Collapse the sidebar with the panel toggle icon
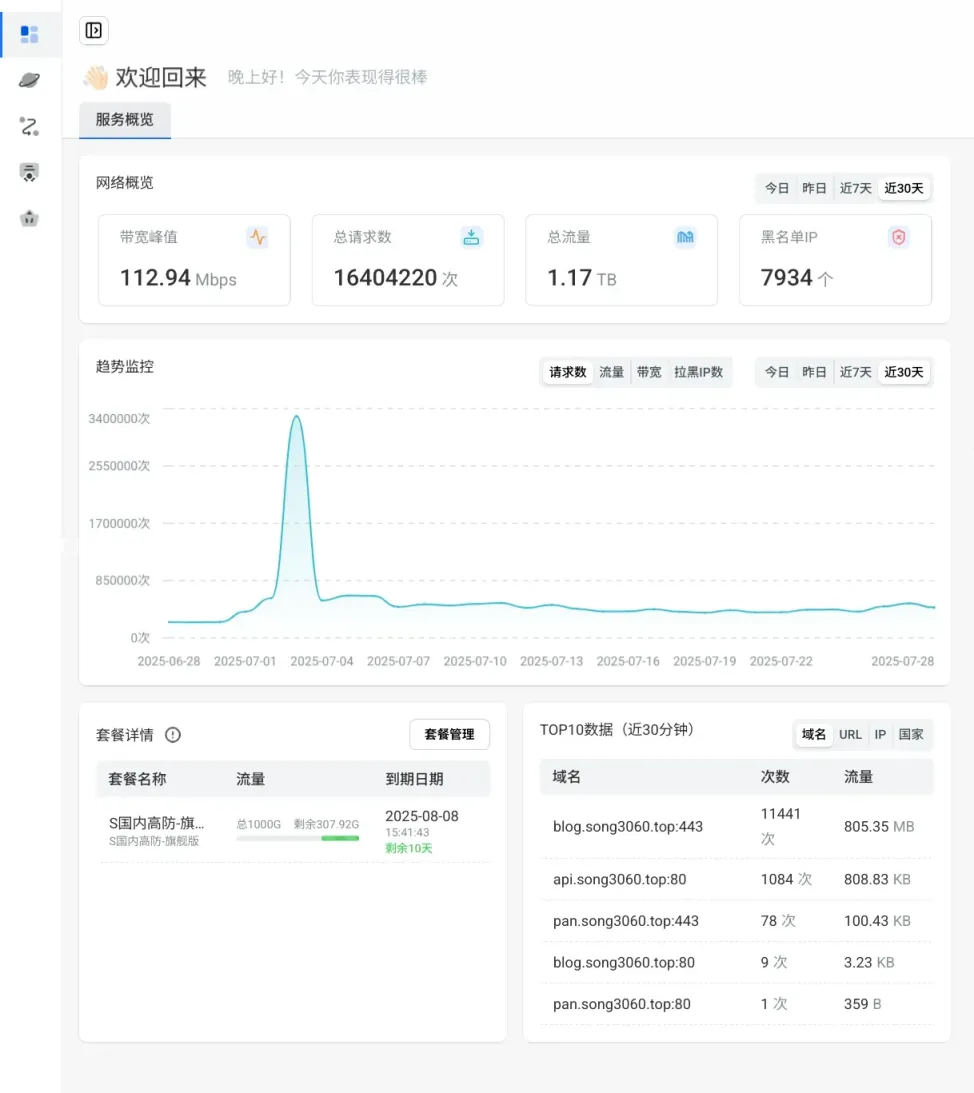 tap(94, 31)
